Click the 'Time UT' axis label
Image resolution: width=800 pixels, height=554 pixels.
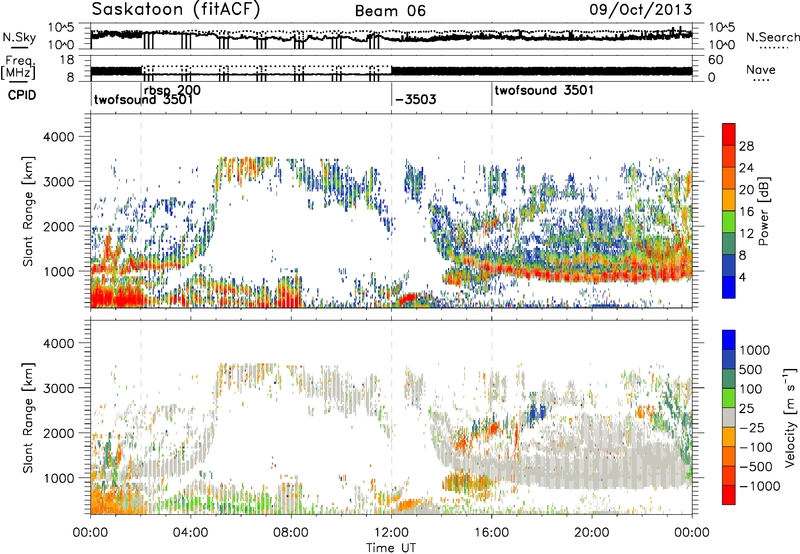[391, 548]
